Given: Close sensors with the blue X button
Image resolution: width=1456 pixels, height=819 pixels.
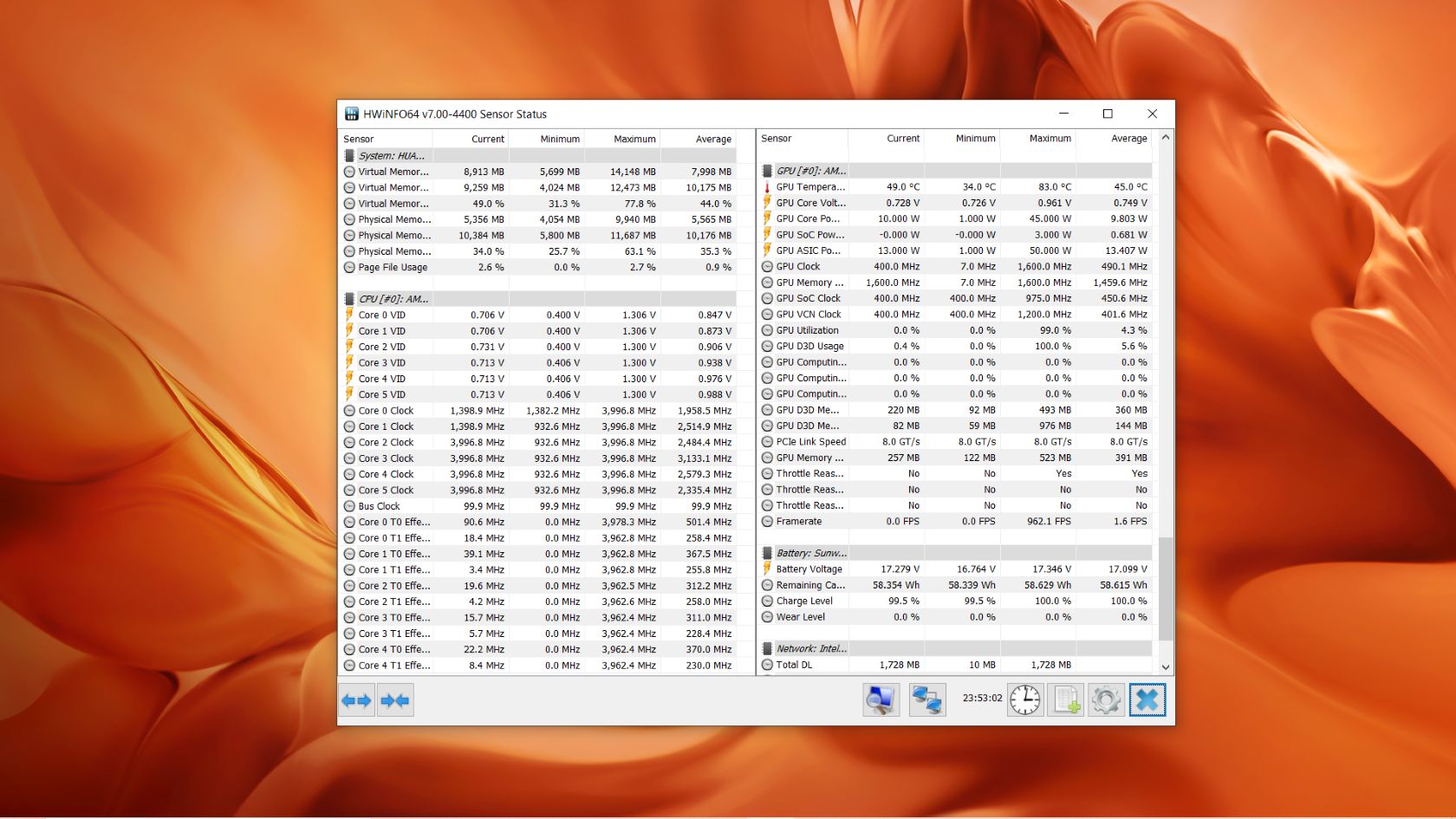Looking at the screenshot, I should tap(1147, 700).
